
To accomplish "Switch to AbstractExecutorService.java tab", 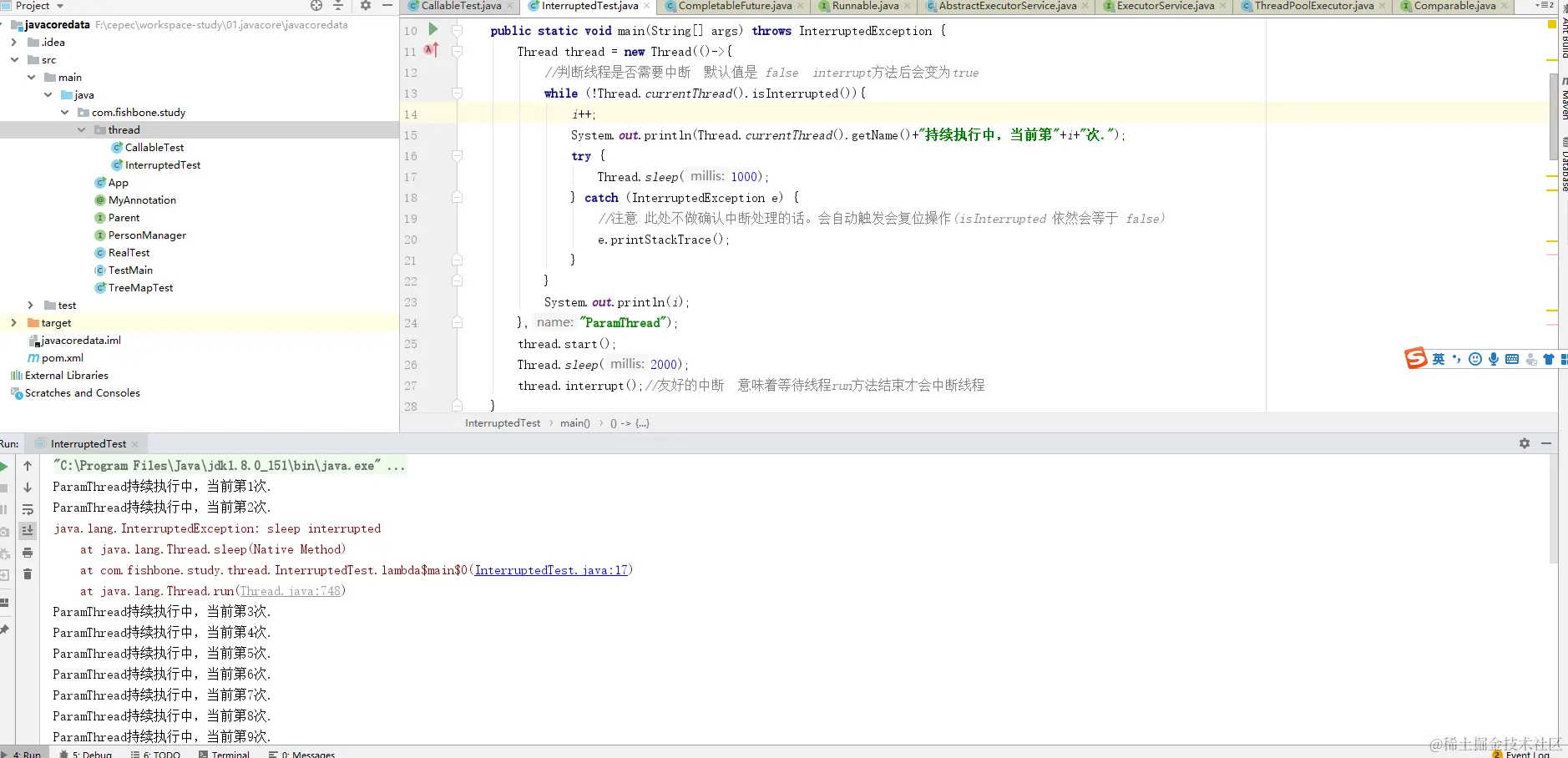I will 1008,6.
